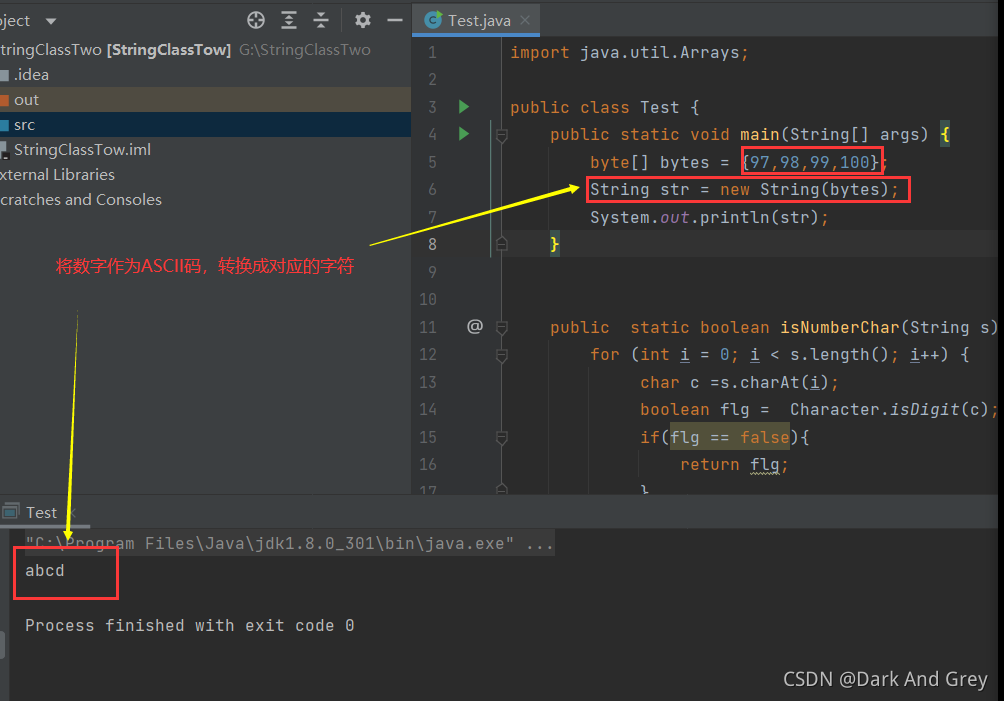
Task: Close the Test.java tab
Action: coord(525,20)
